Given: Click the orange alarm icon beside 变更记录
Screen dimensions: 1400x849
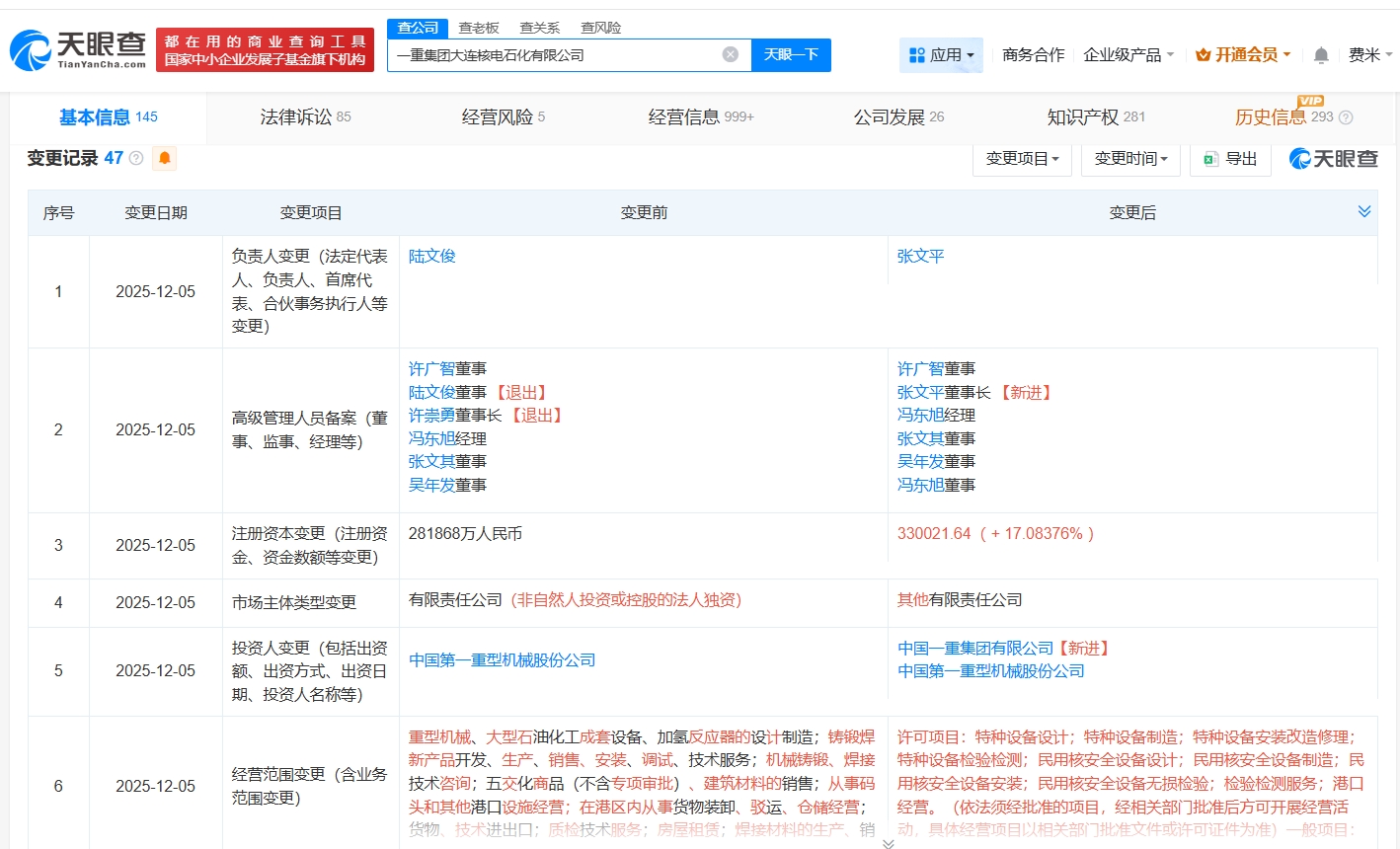Looking at the screenshot, I should click(164, 158).
